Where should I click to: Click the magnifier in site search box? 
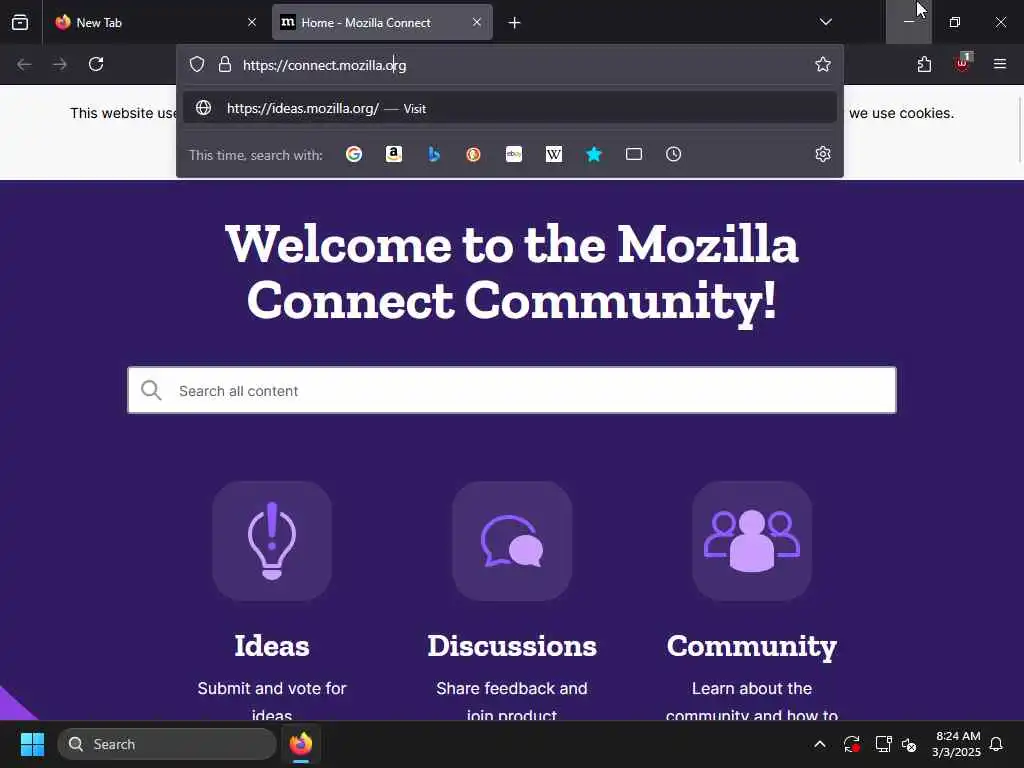pos(151,391)
